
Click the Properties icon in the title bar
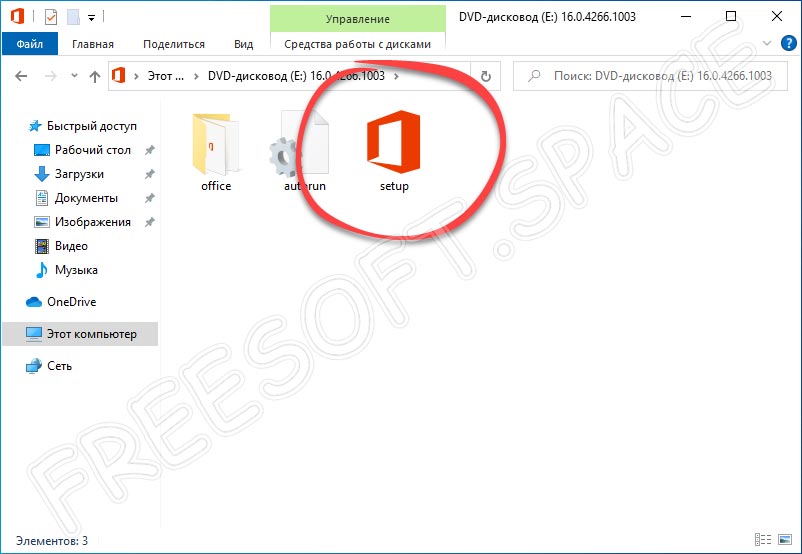pos(51,17)
